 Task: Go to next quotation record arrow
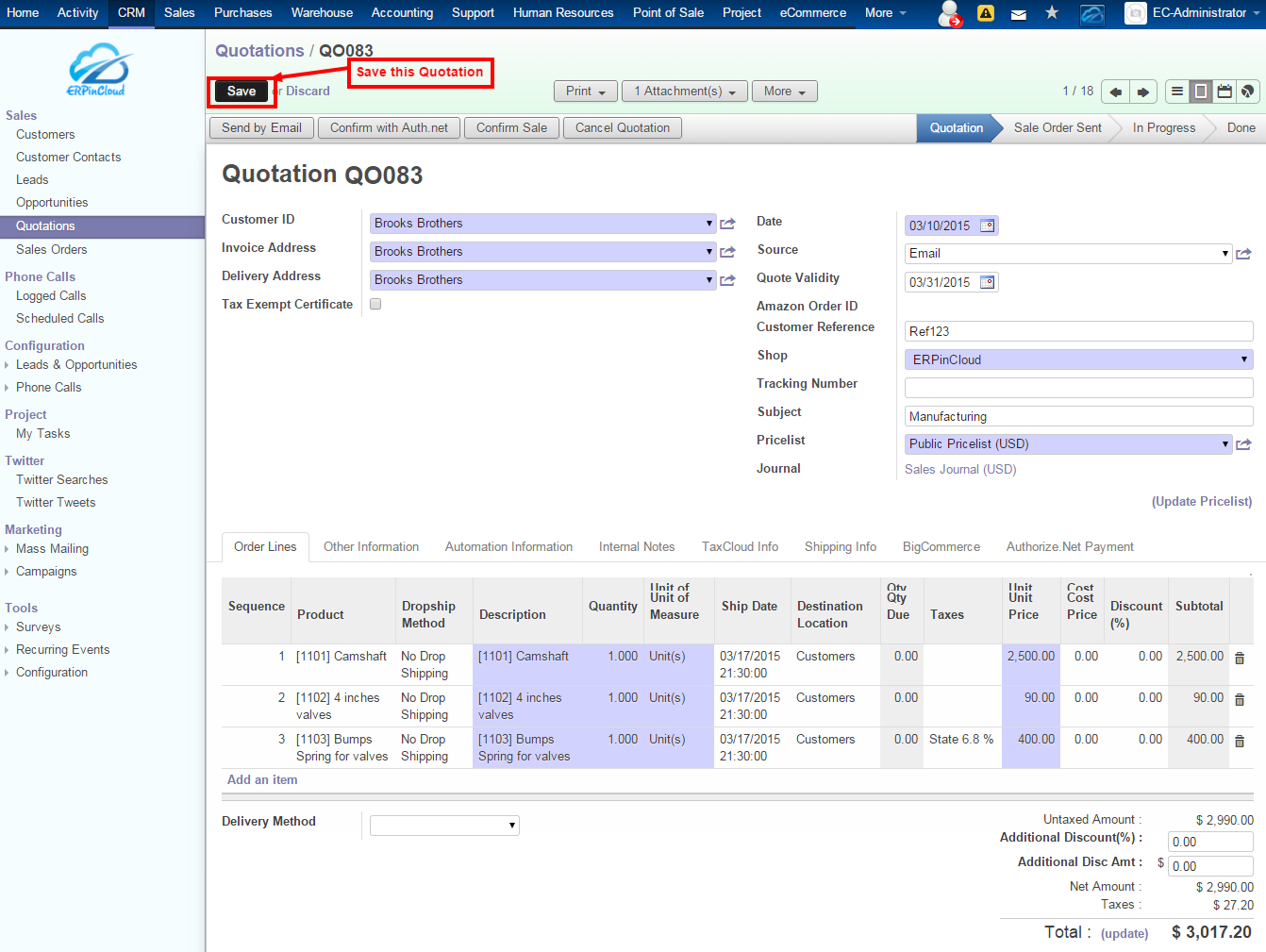[1143, 92]
